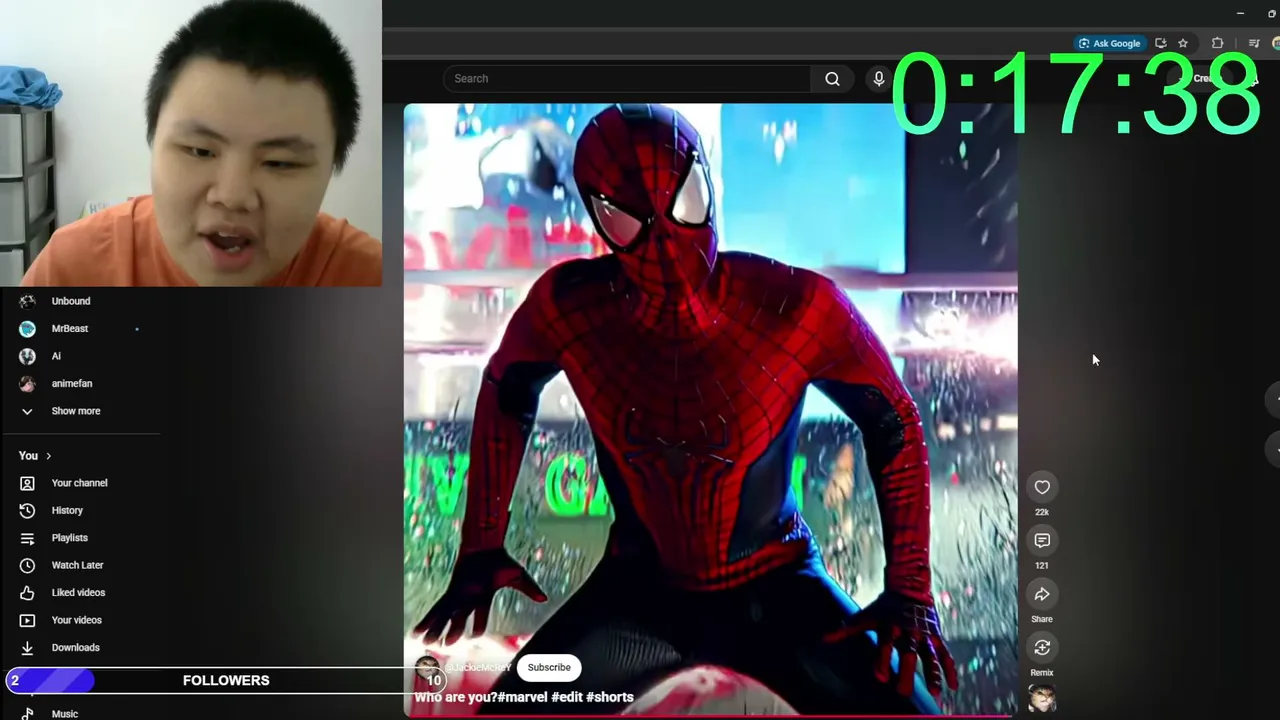Click the History clock icon
The height and width of the screenshot is (720, 1280).
(x=27, y=511)
